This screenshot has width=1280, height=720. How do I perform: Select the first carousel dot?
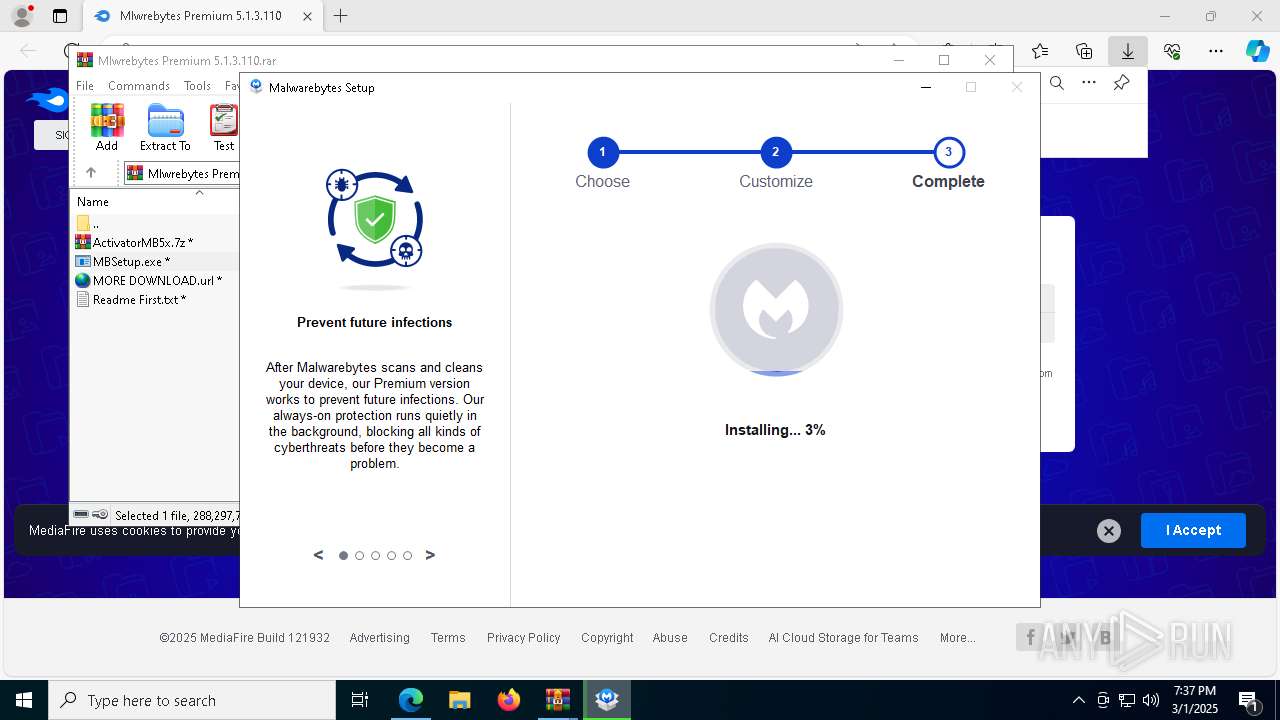tap(343, 555)
